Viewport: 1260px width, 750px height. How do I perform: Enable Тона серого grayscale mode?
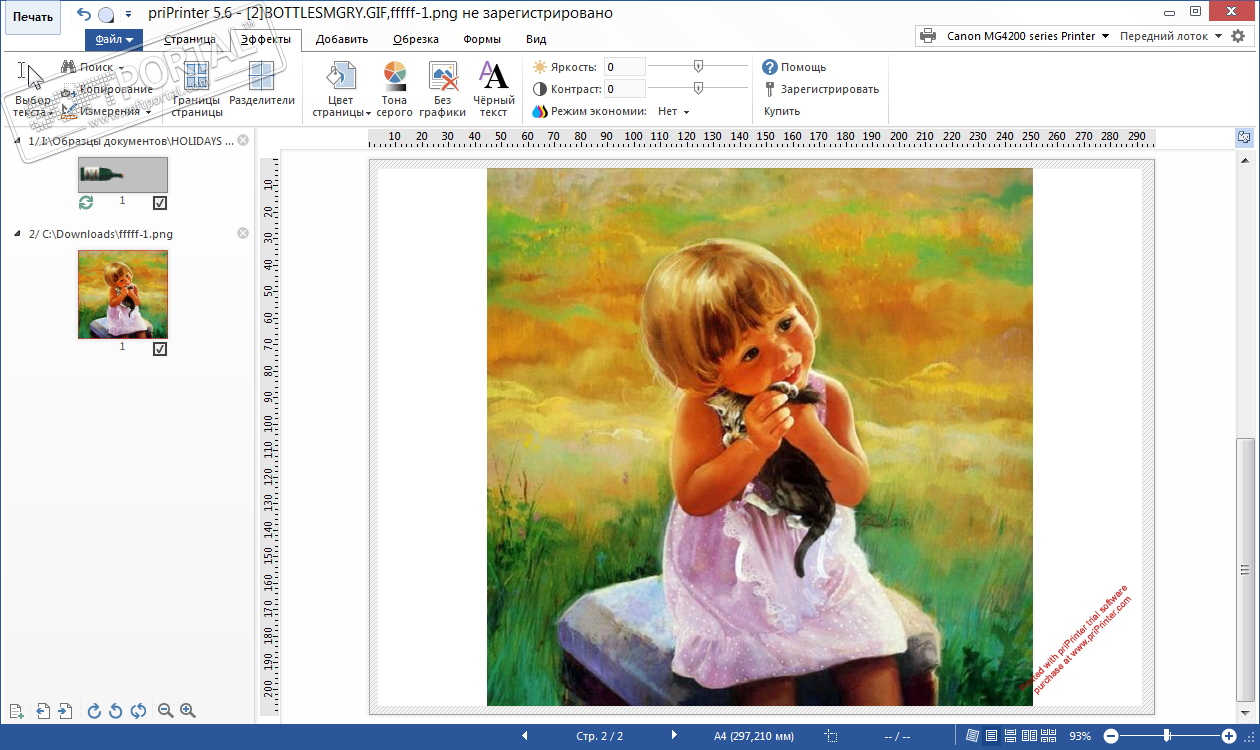coord(395,89)
